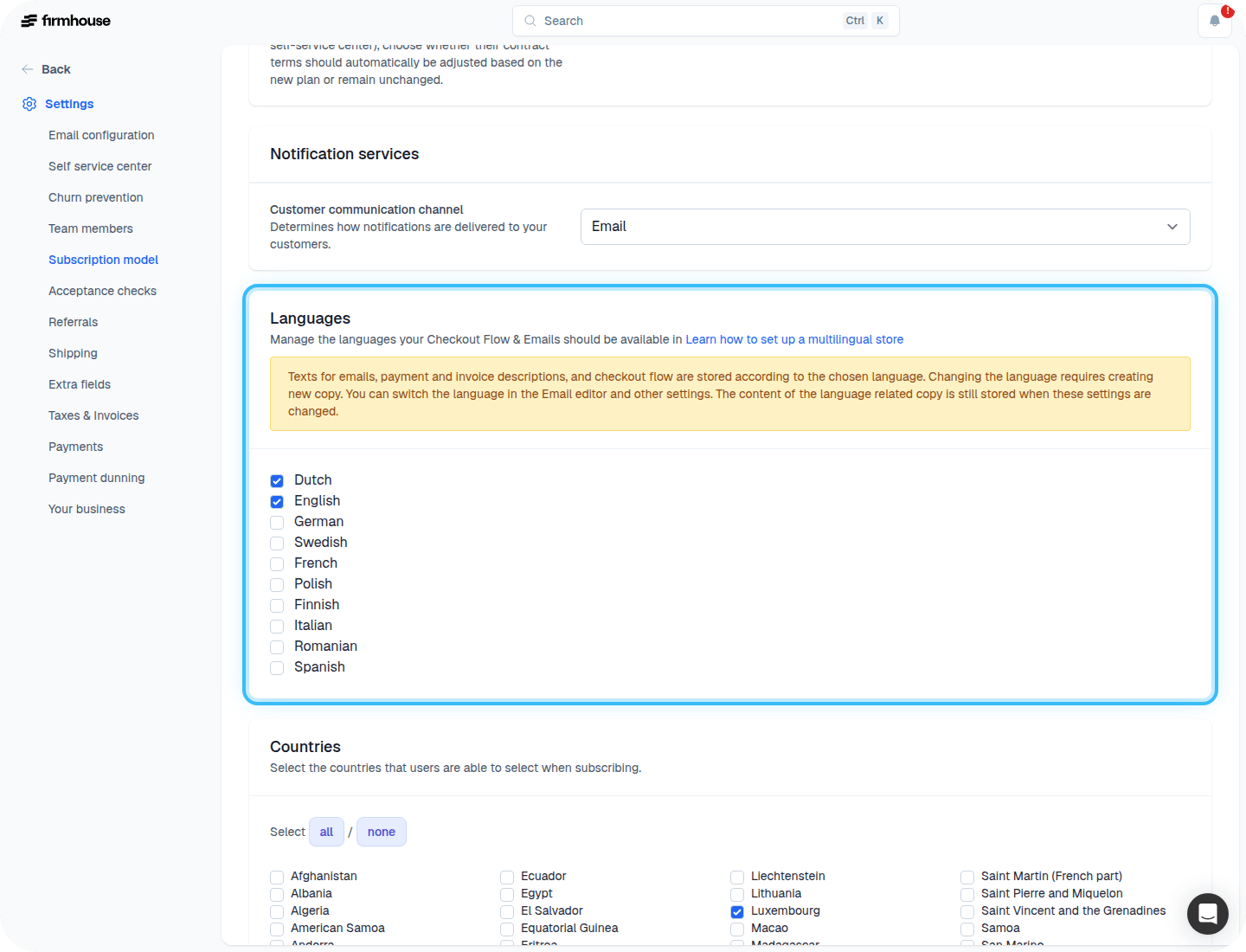Open Subscription model settings
The width and height of the screenshot is (1246, 952).
pos(104,260)
